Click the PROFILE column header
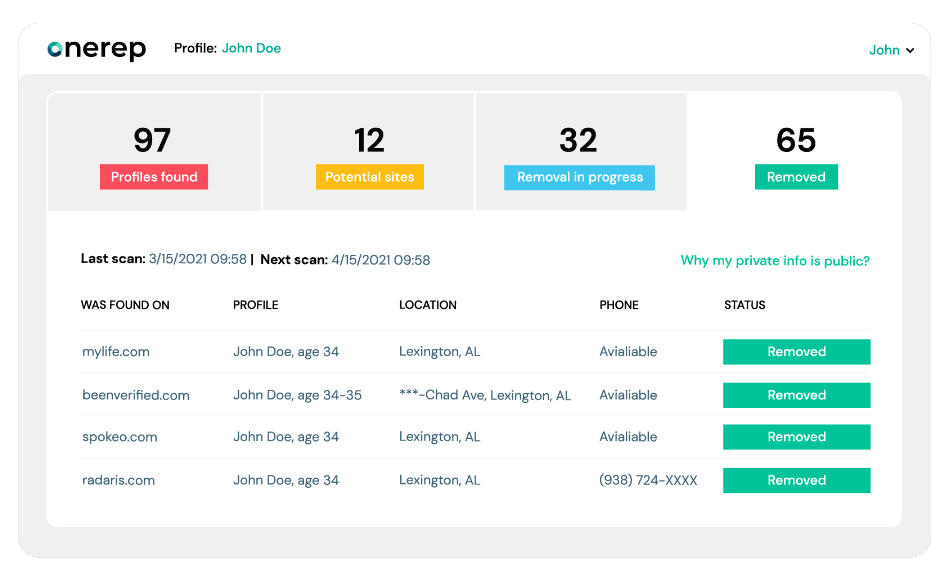 point(256,305)
